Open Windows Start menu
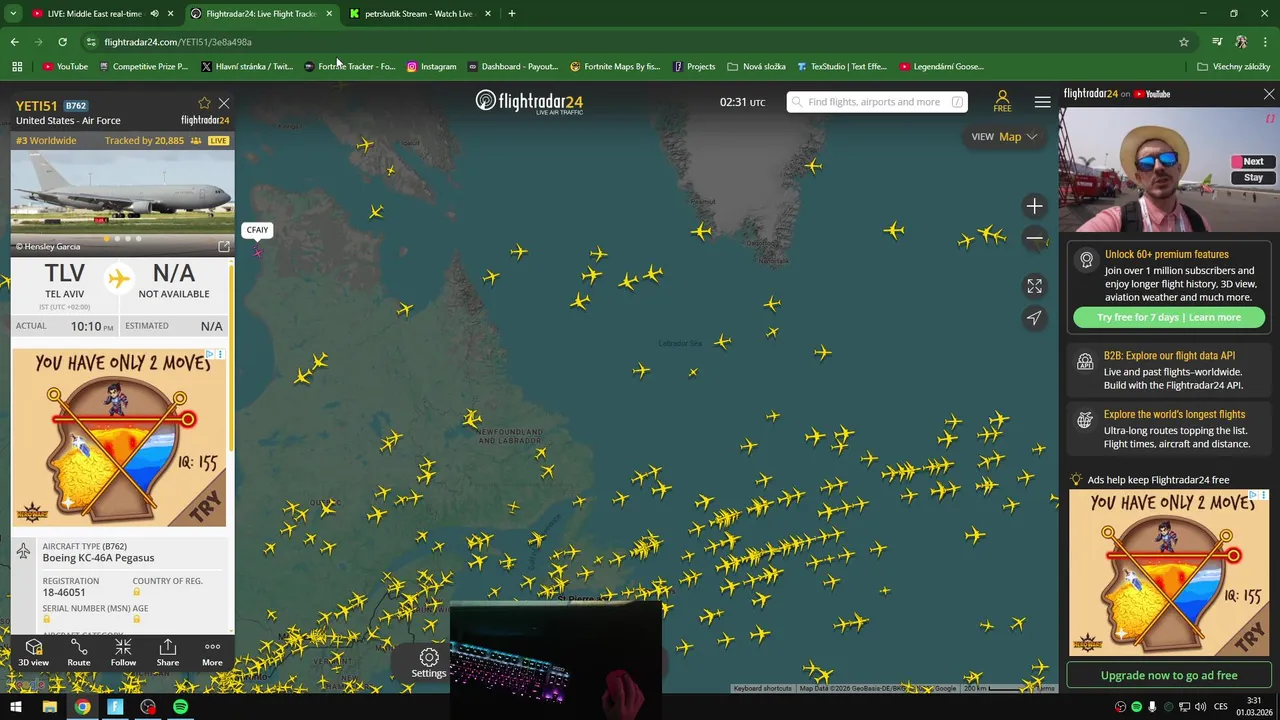 (x=16, y=707)
